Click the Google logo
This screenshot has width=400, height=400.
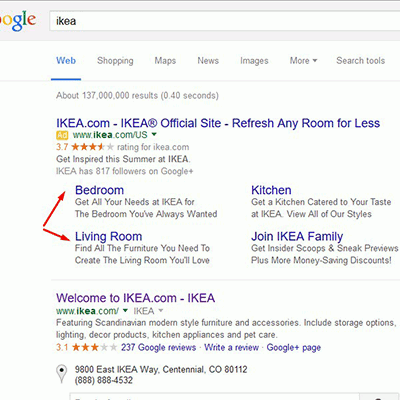[17, 21]
